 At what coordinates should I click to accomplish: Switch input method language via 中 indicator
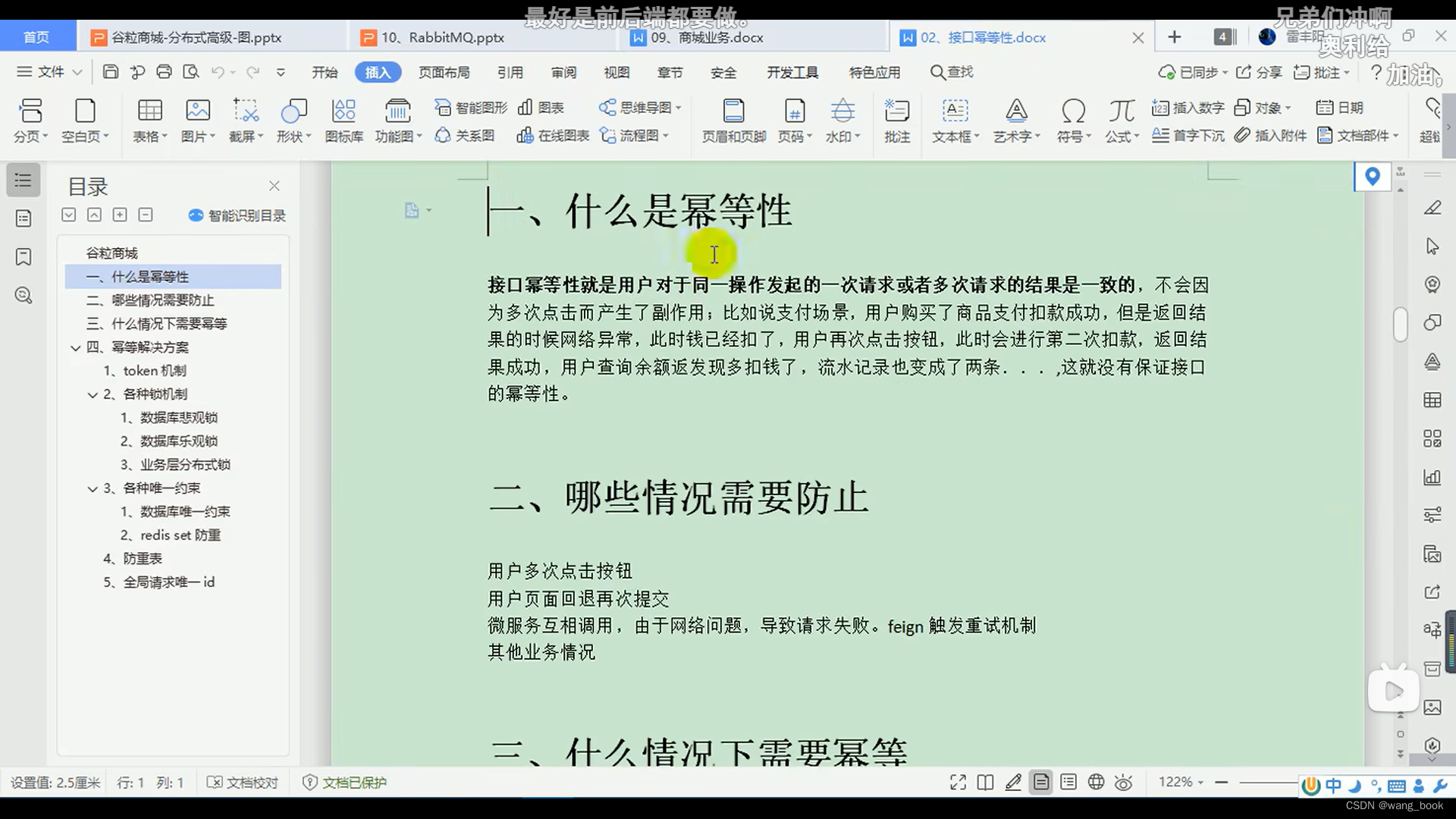[x=1332, y=786]
